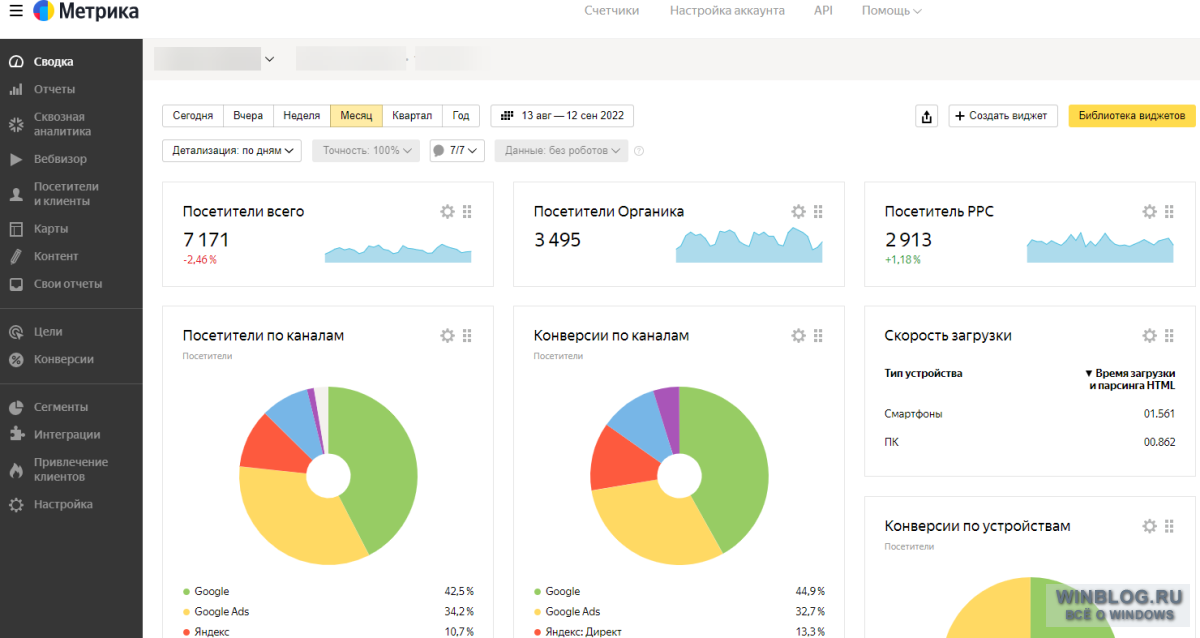Click the Создать виджет button

[1003, 116]
